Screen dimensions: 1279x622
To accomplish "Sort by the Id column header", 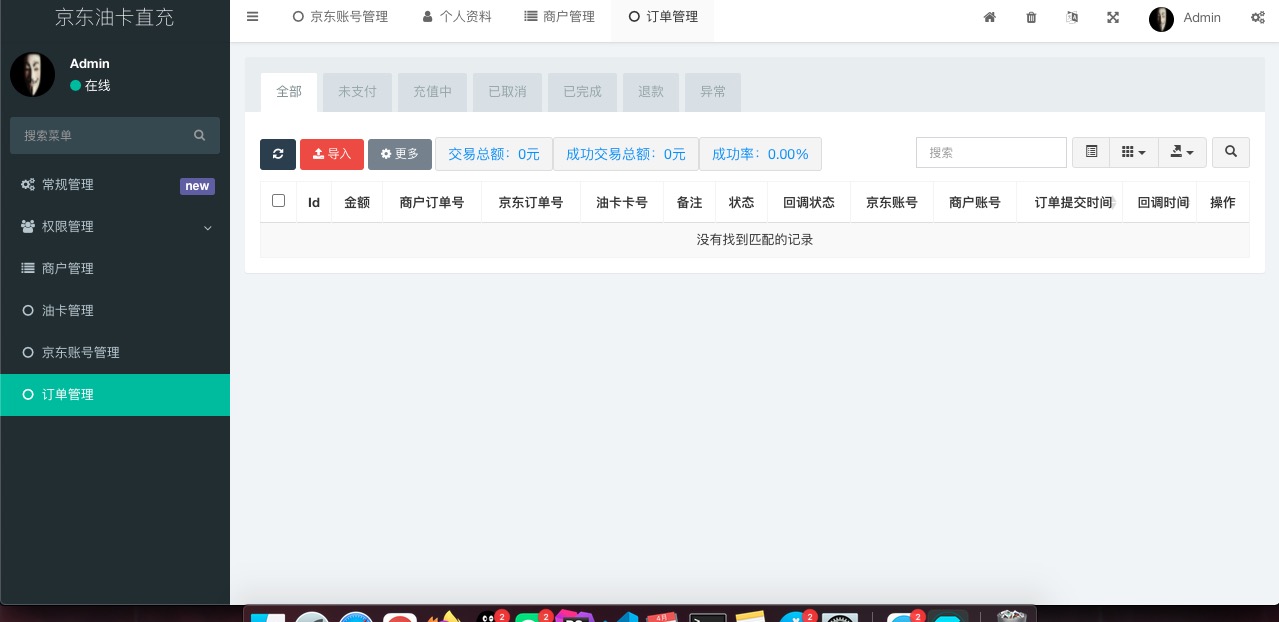I will 314,202.
